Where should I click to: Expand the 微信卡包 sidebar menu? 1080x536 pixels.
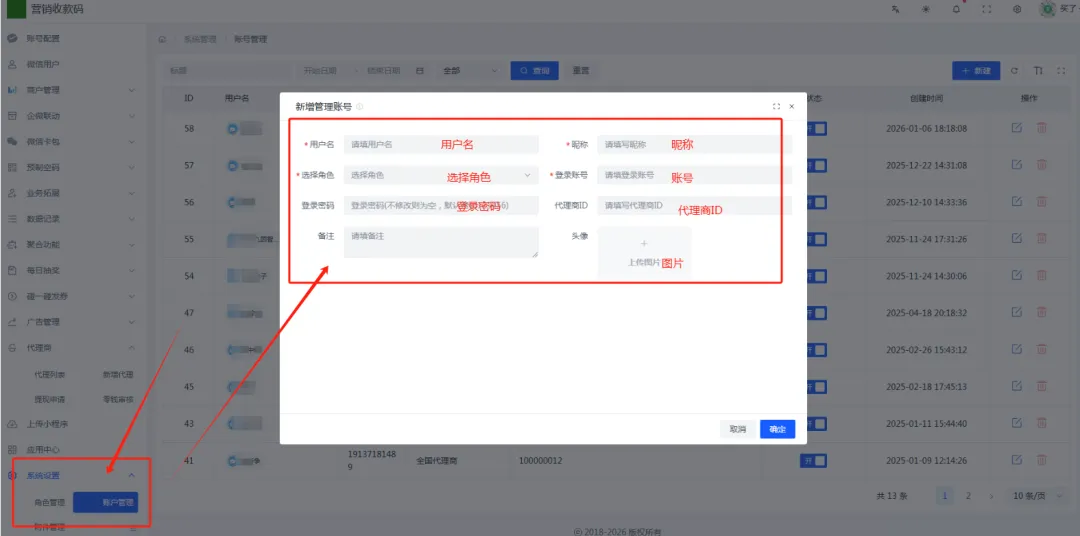pos(72,141)
